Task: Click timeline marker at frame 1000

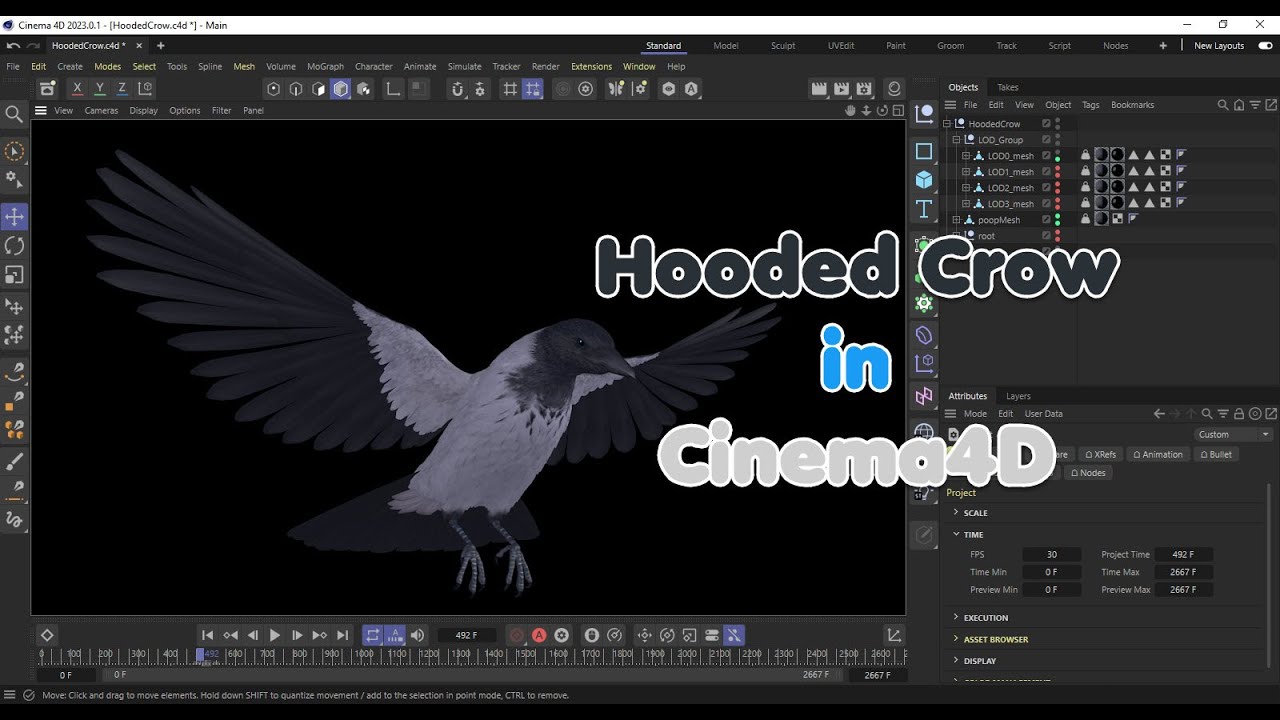Action: (x=364, y=655)
